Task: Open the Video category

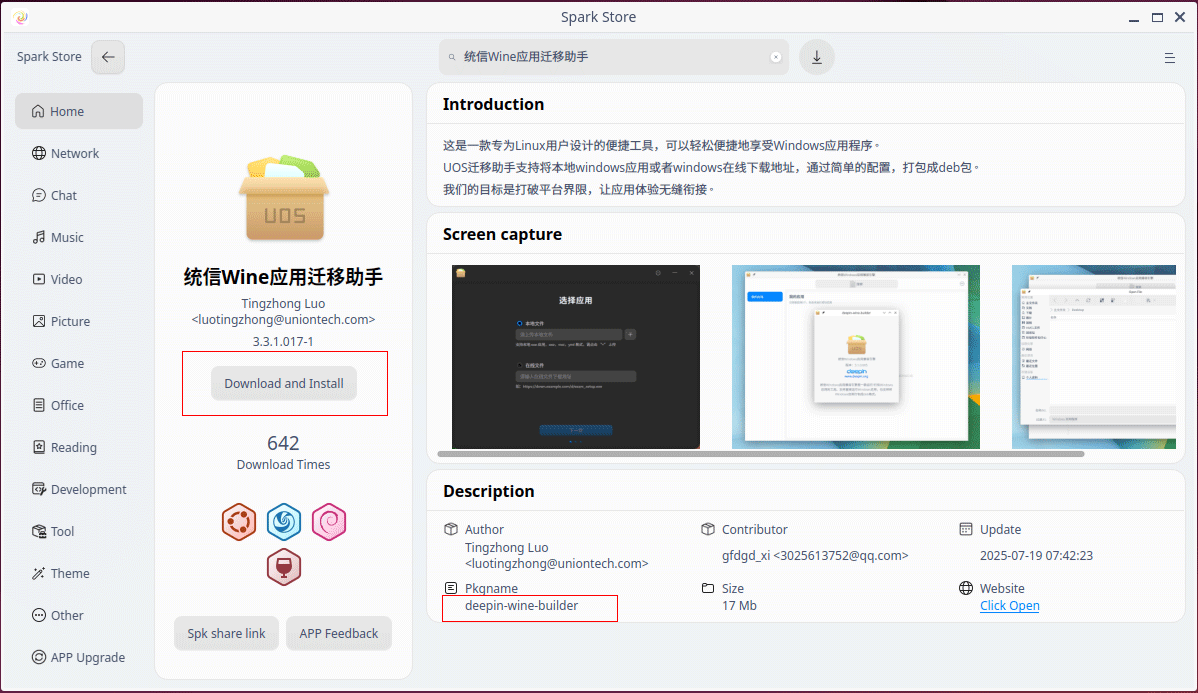Action: (79, 280)
